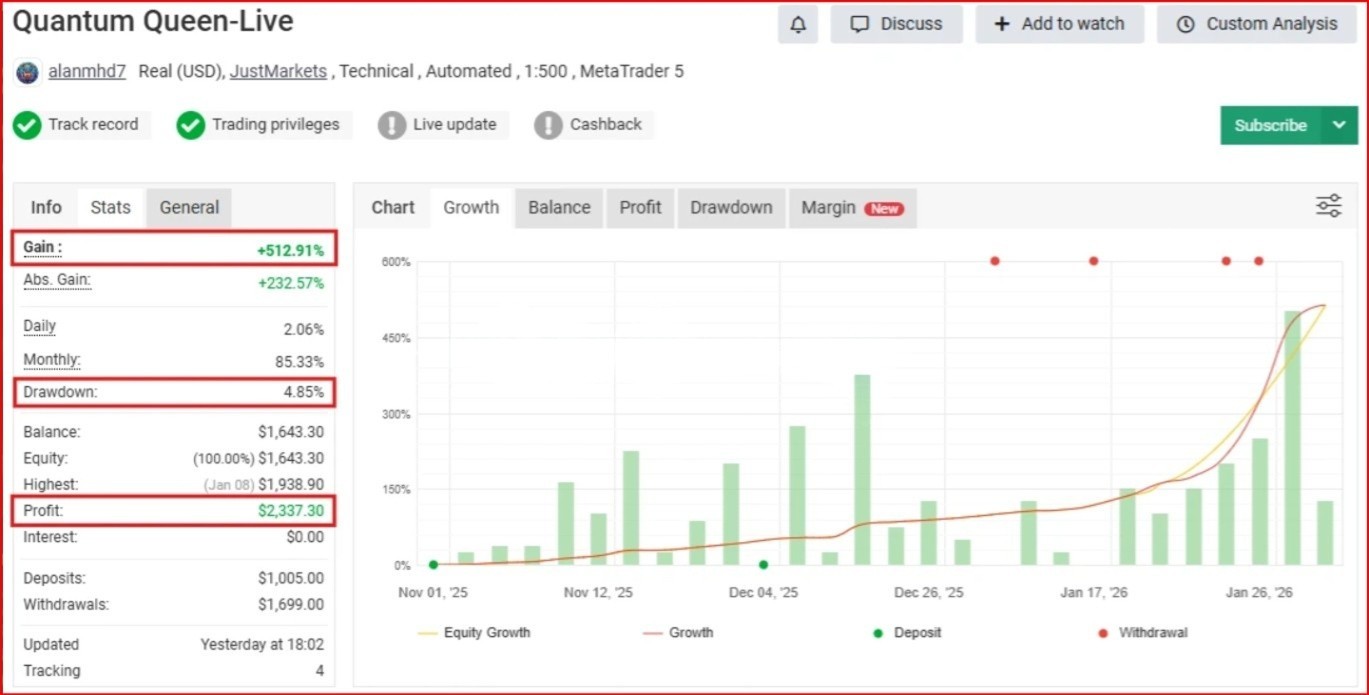Switch to the Balance chart tab
This screenshot has height=695, width=1369.
tap(559, 207)
